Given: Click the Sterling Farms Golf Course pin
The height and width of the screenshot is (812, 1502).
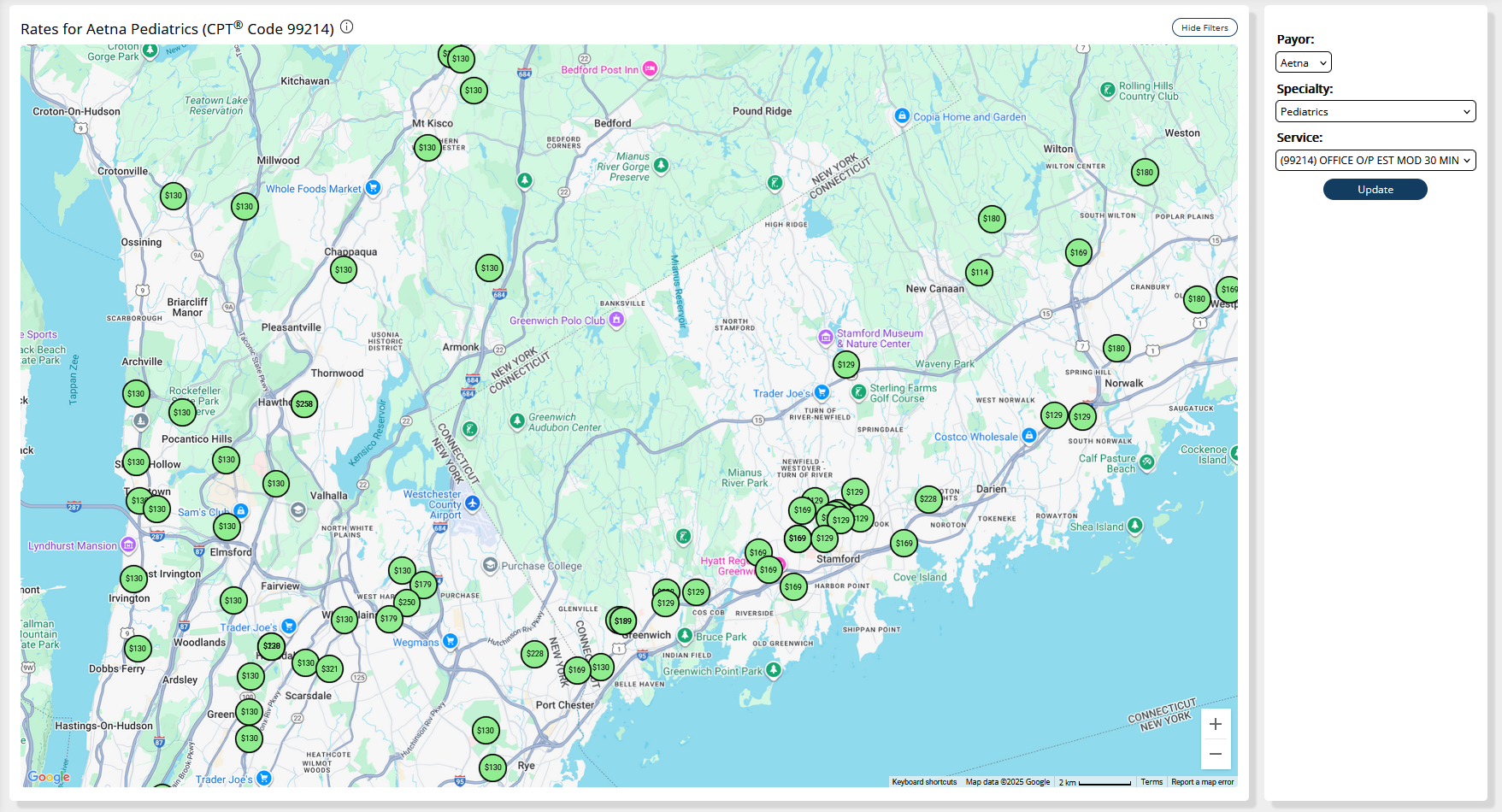Looking at the screenshot, I should pos(859,392).
